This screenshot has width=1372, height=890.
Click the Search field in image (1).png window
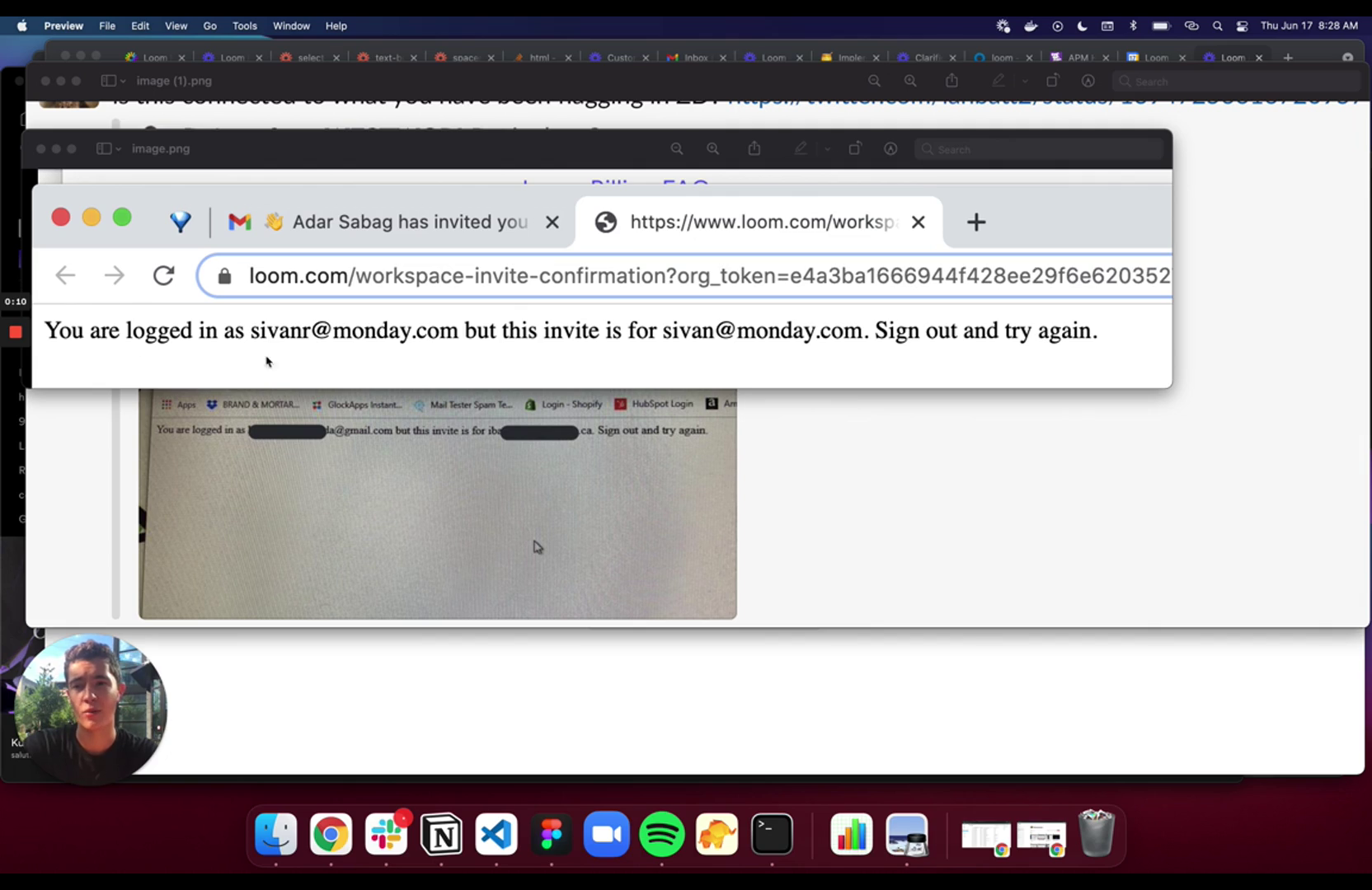(1235, 81)
